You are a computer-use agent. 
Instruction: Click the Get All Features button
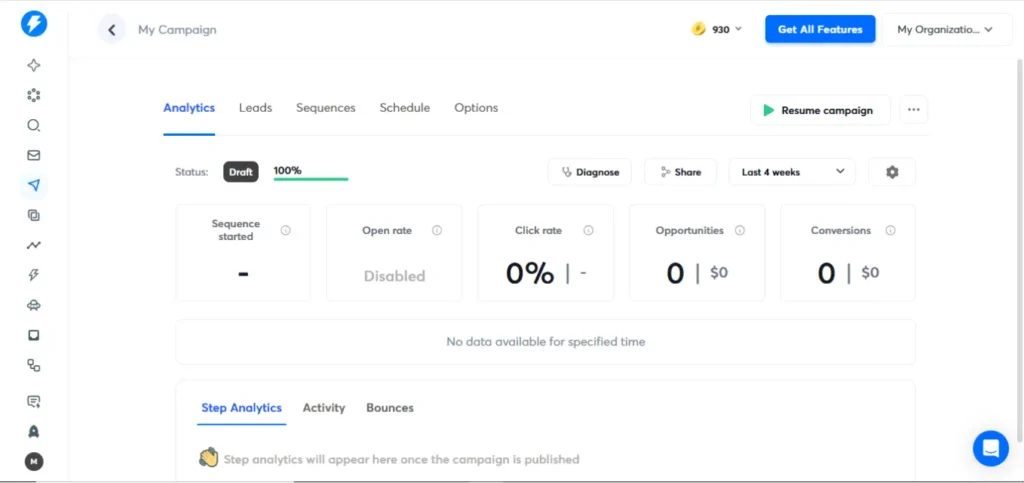click(820, 29)
